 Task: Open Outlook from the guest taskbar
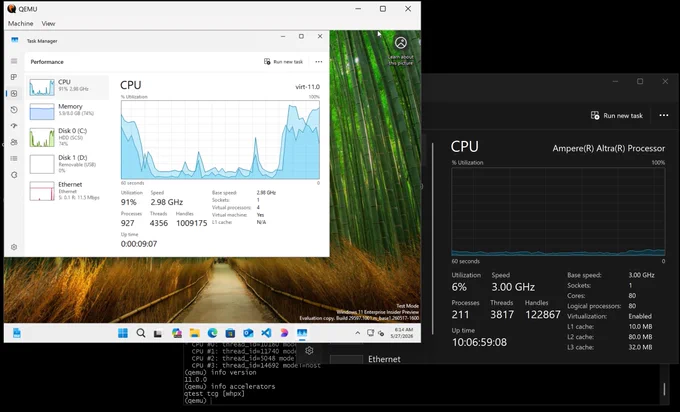[x=248, y=333]
